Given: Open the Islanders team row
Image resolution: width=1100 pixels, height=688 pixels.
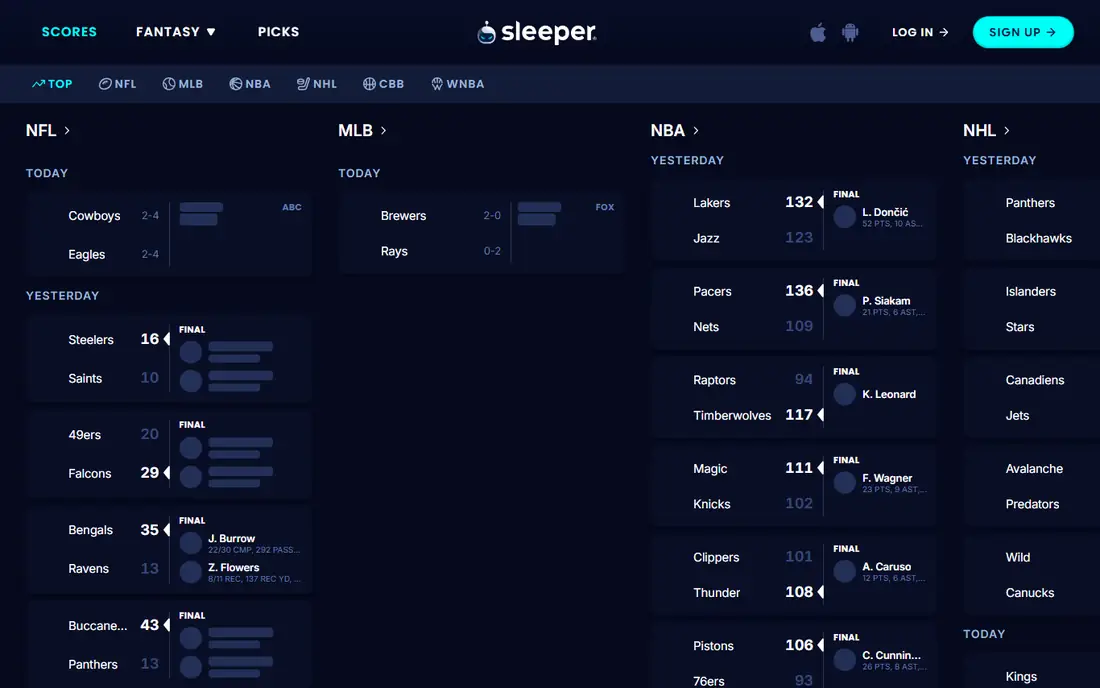Looking at the screenshot, I should (1031, 291).
